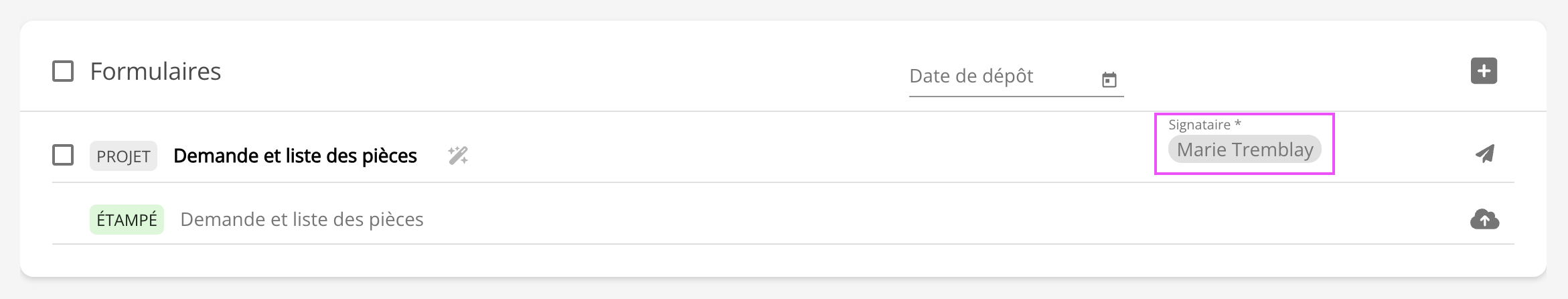This screenshot has height=299, width=1568.
Task: Click blank area right of the wand icon
Action: [x=736, y=156]
